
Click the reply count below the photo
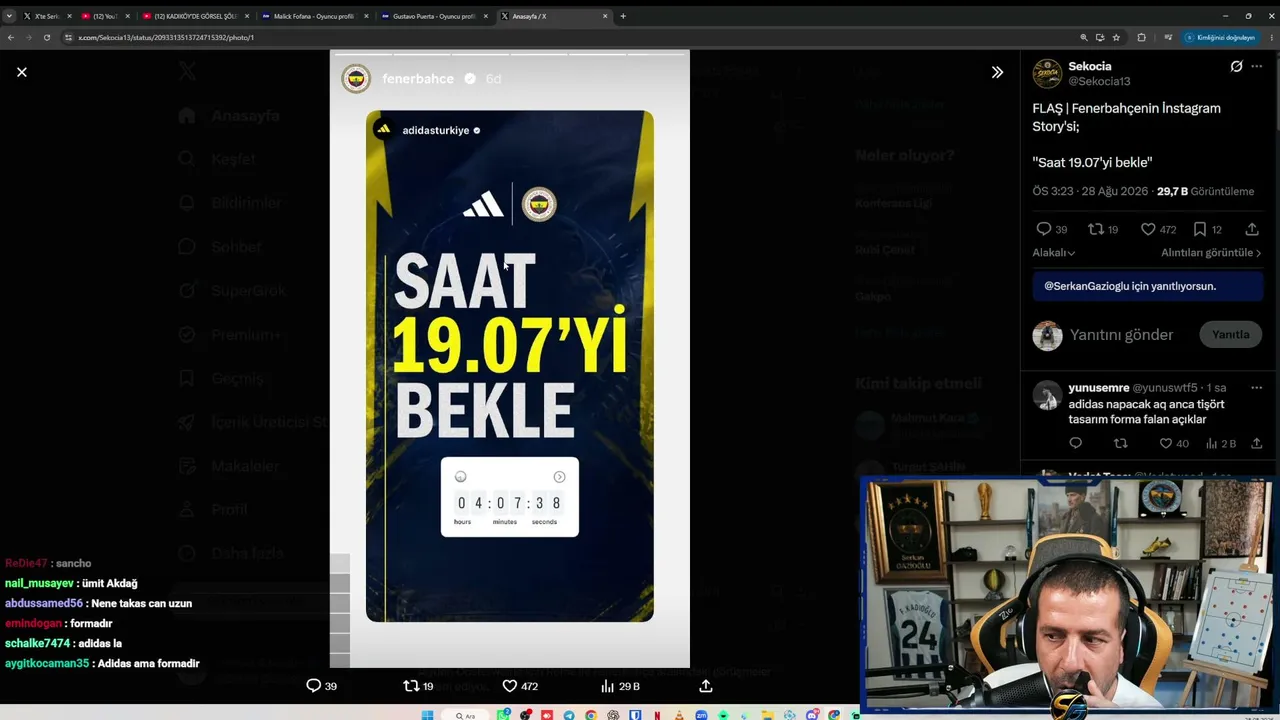321,686
